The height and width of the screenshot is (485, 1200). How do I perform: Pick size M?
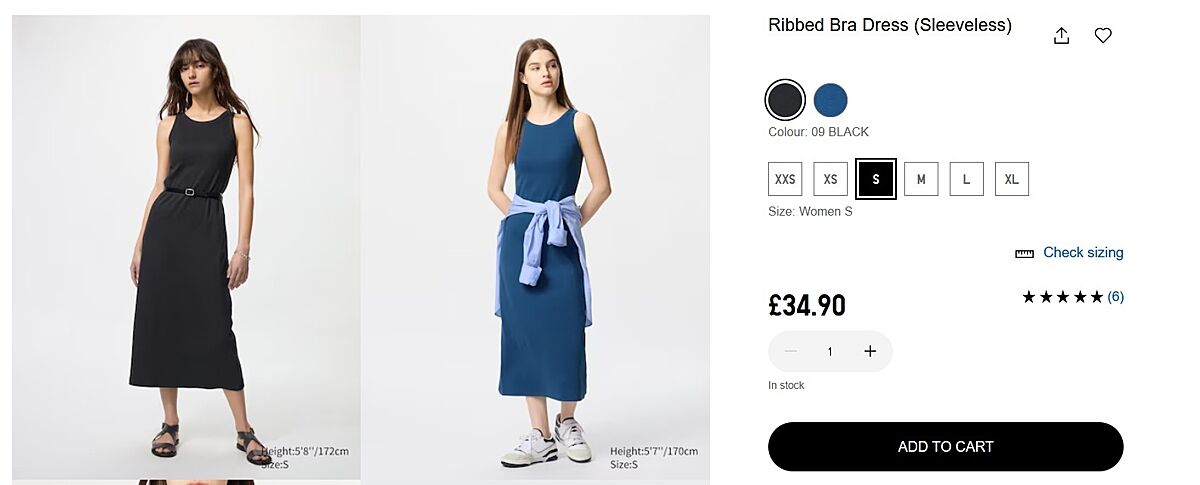(x=921, y=179)
